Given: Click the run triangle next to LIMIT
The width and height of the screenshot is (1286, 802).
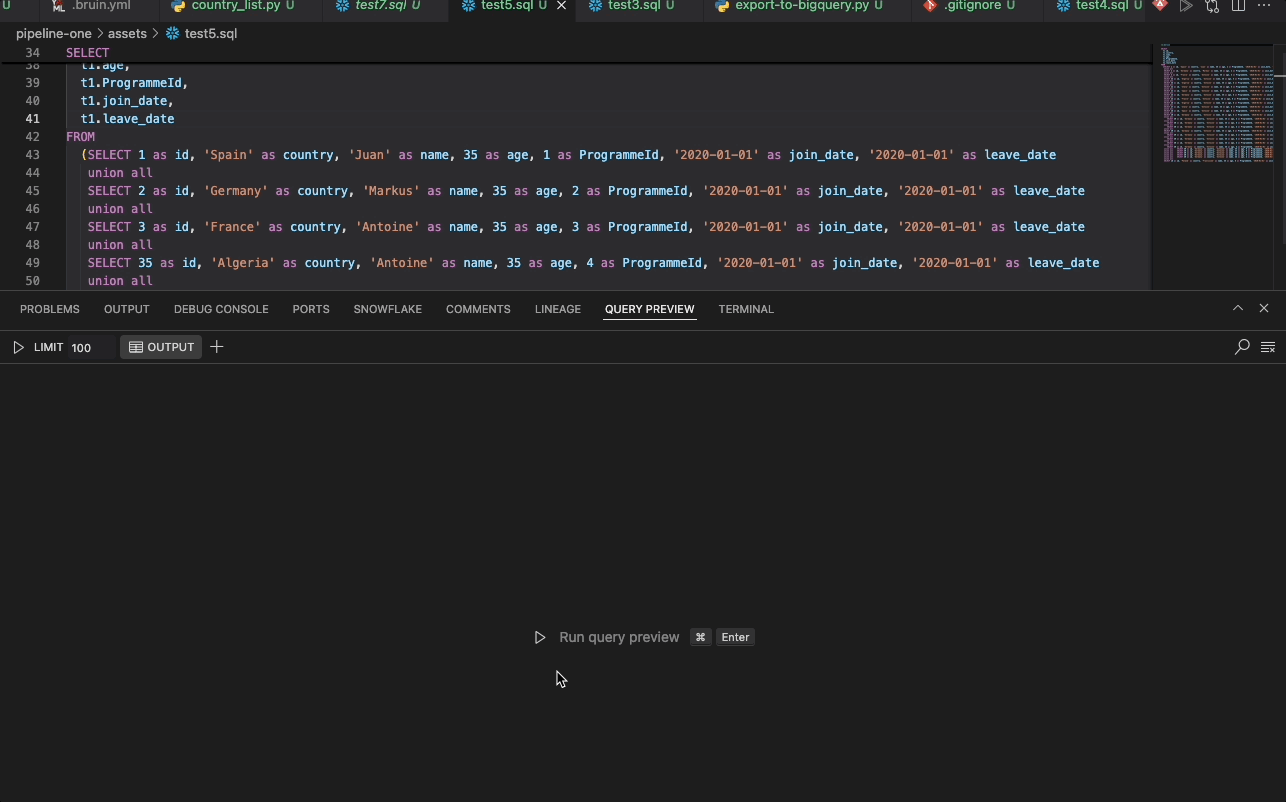Looking at the screenshot, I should point(18,347).
